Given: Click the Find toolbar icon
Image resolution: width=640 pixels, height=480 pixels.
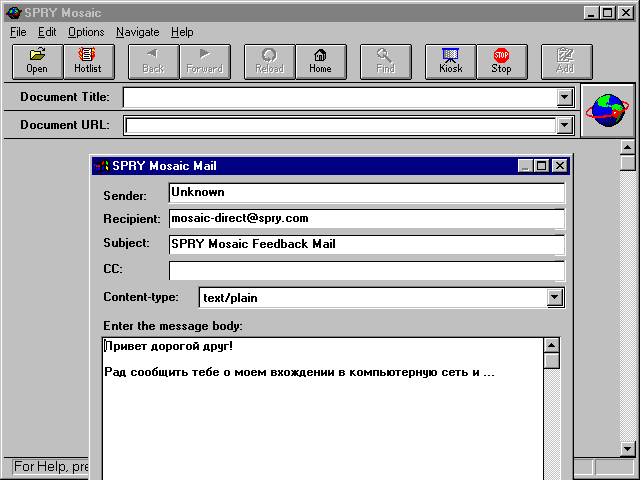Looking at the screenshot, I should click(x=385, y=61).
